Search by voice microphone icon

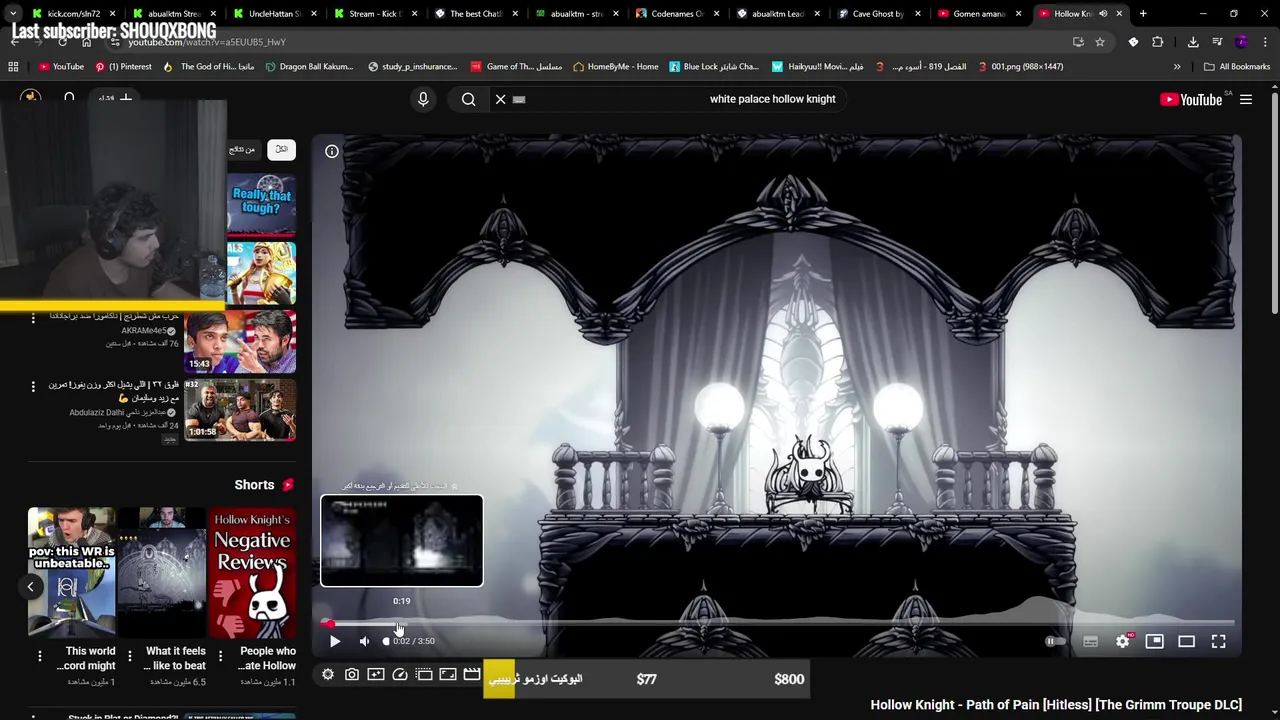pos(423,99)
